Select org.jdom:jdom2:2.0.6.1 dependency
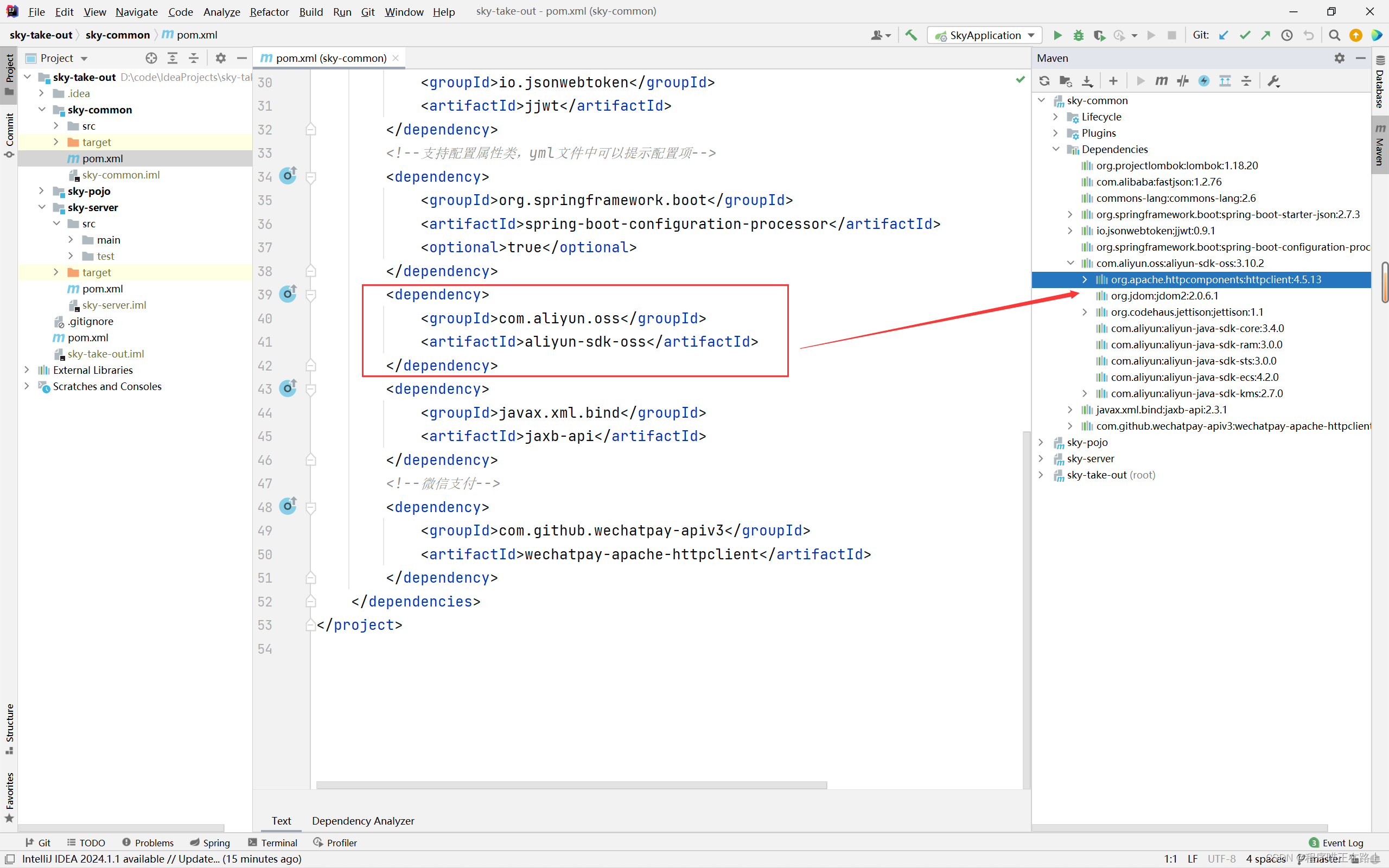The height and width of the screenshot is (868, 1389). (1164, 296)
